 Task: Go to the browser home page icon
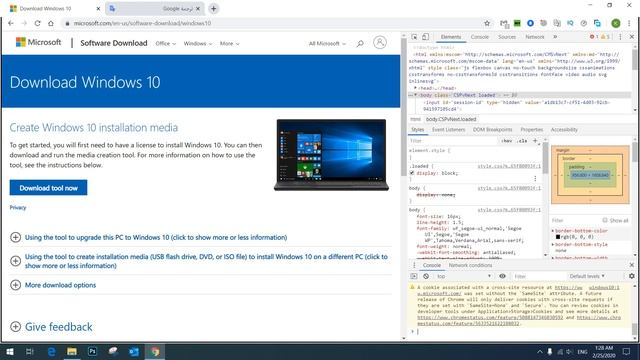[x=51, y=23]
